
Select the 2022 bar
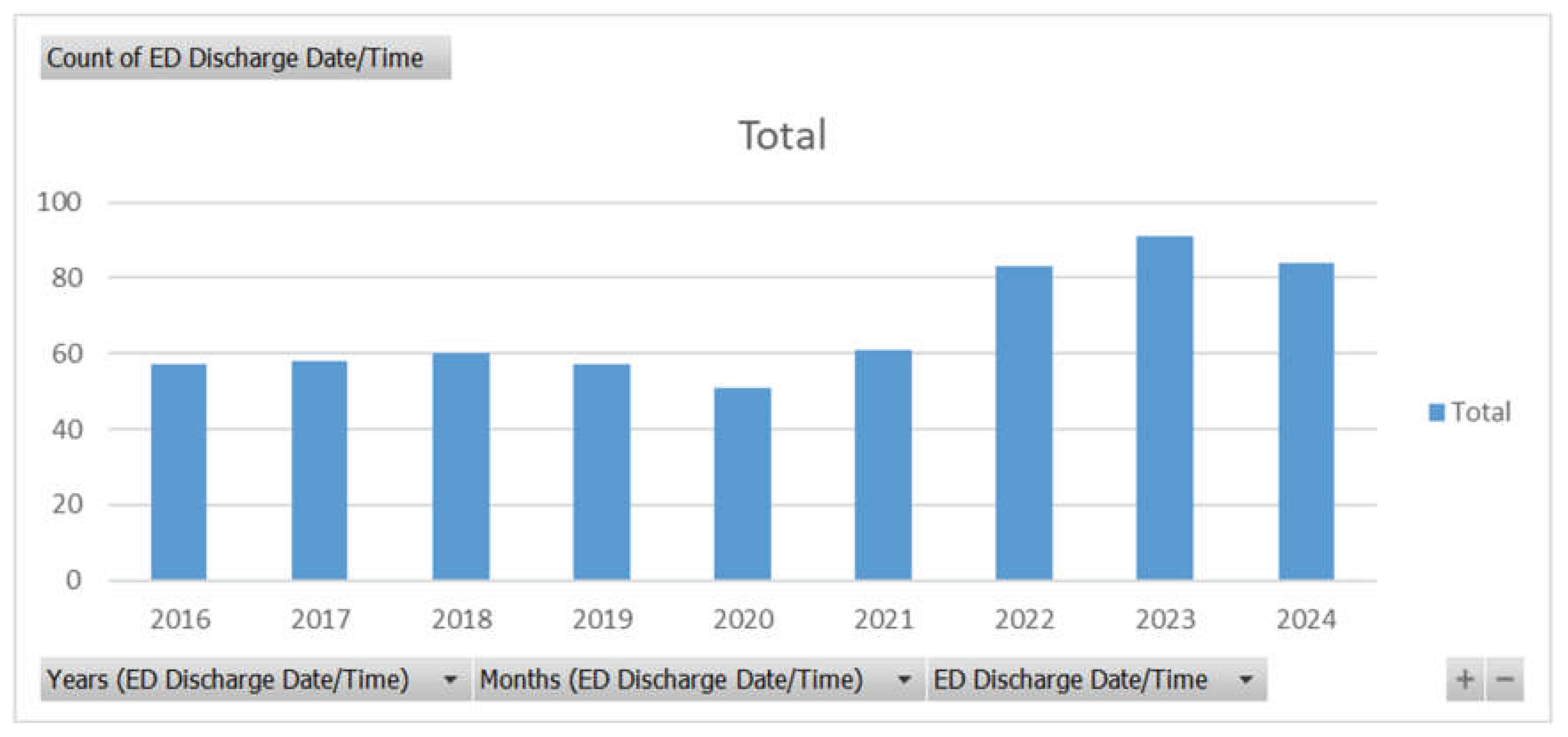pos(1024,423)
